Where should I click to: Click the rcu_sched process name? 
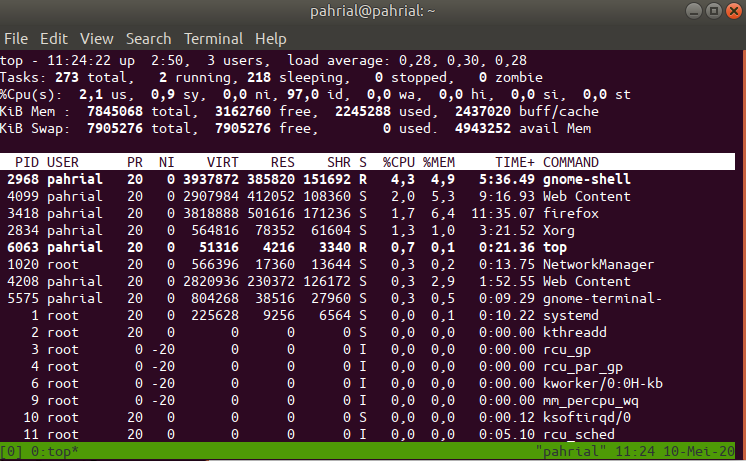point(579,434)
